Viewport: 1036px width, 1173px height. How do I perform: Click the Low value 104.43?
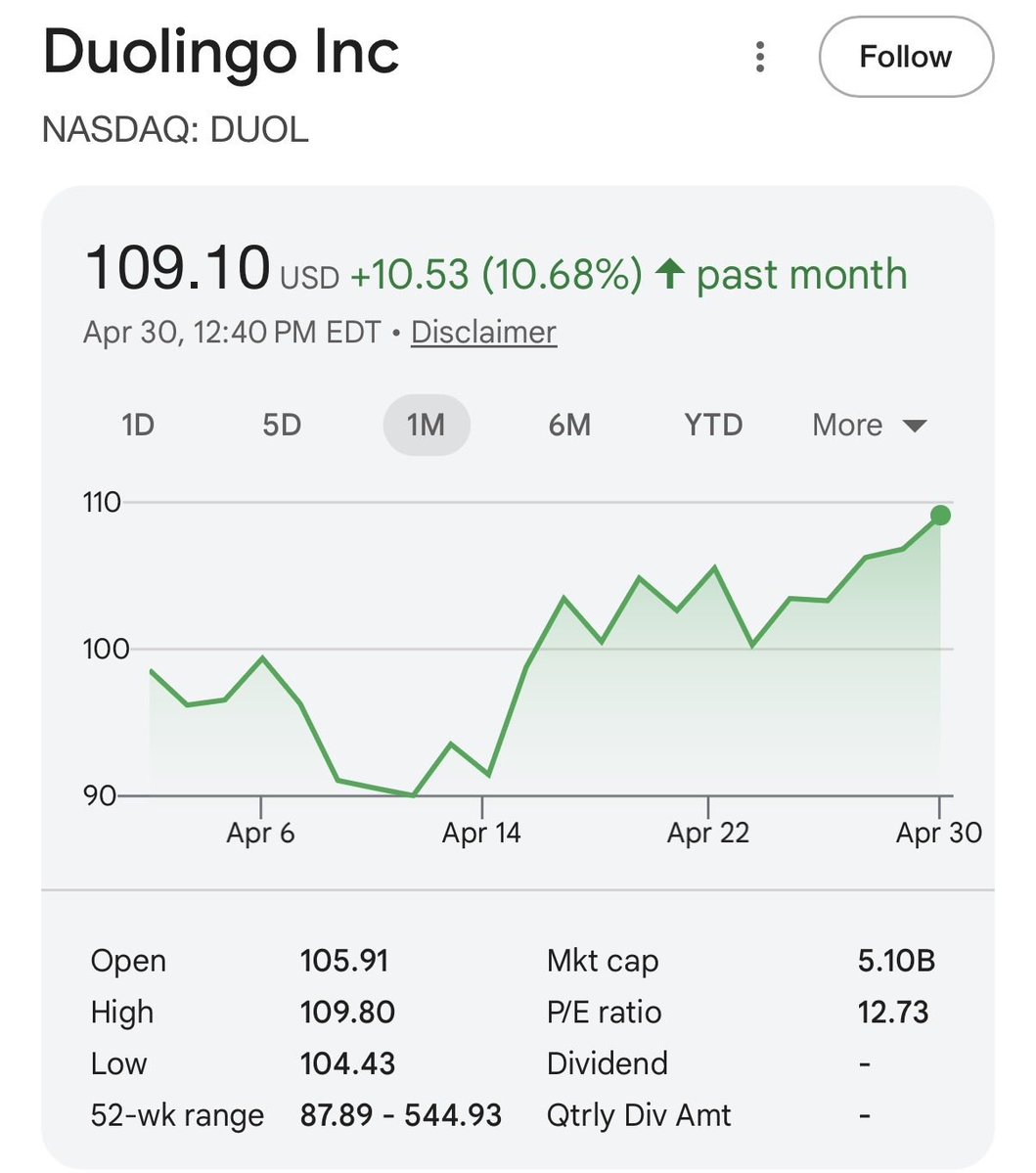click(x=347, y=1063)
